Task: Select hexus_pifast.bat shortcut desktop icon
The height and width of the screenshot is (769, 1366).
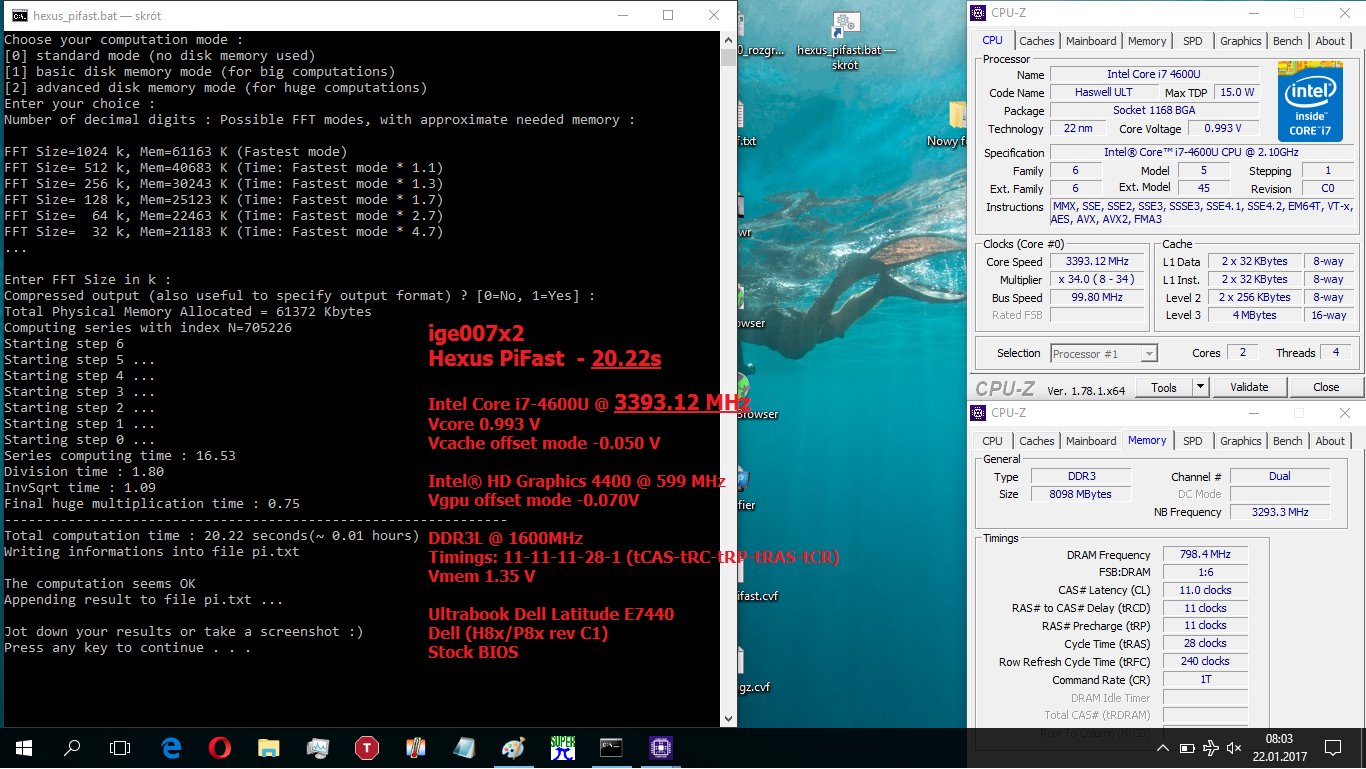Action: pyautogui.click(x=846, y=41)
